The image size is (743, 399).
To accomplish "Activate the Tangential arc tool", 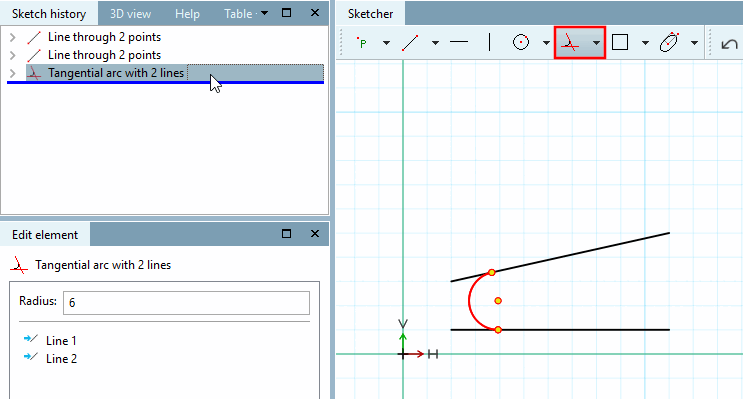I will click(570, 43).
